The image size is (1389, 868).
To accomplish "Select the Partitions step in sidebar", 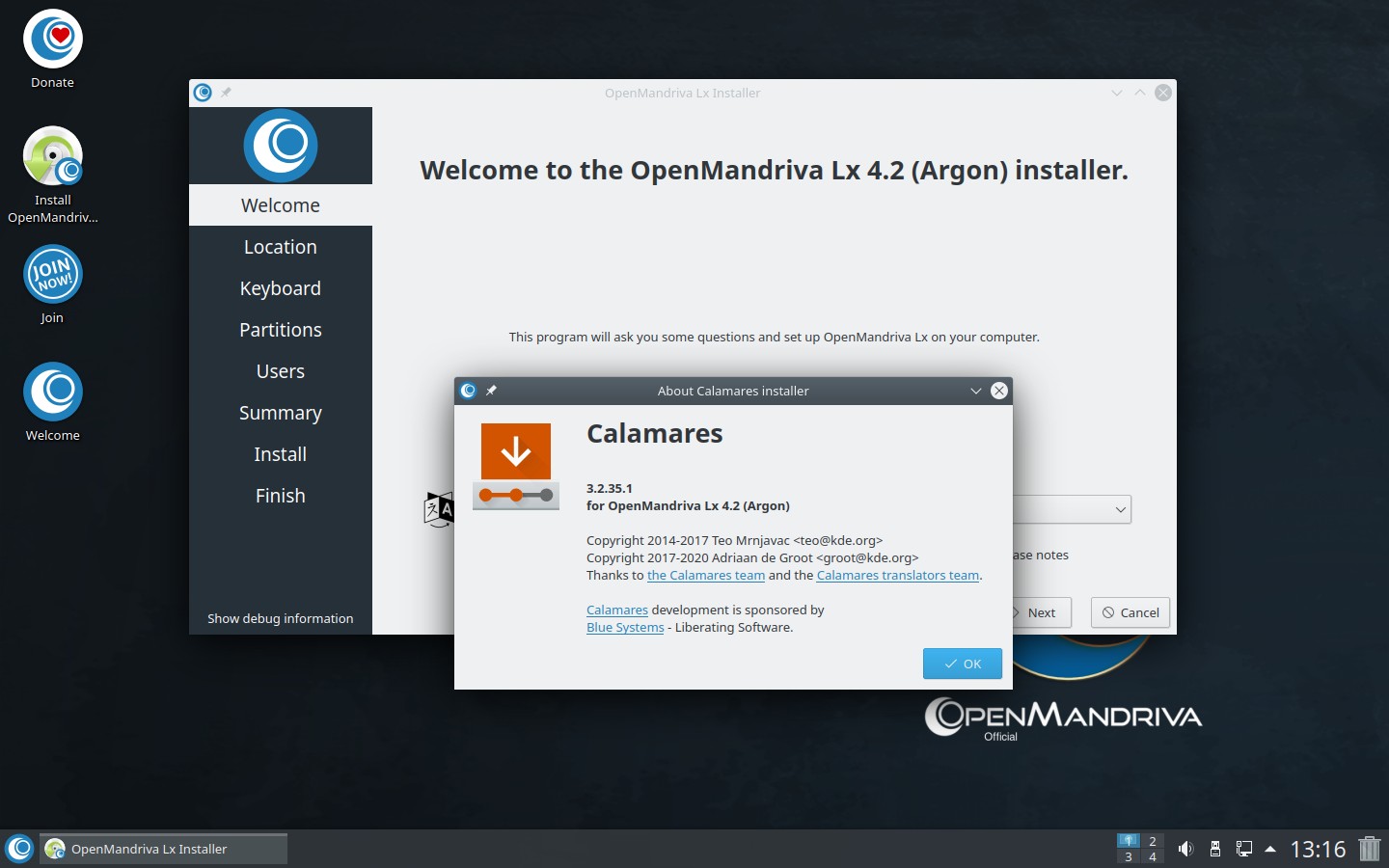I will 281,330.
